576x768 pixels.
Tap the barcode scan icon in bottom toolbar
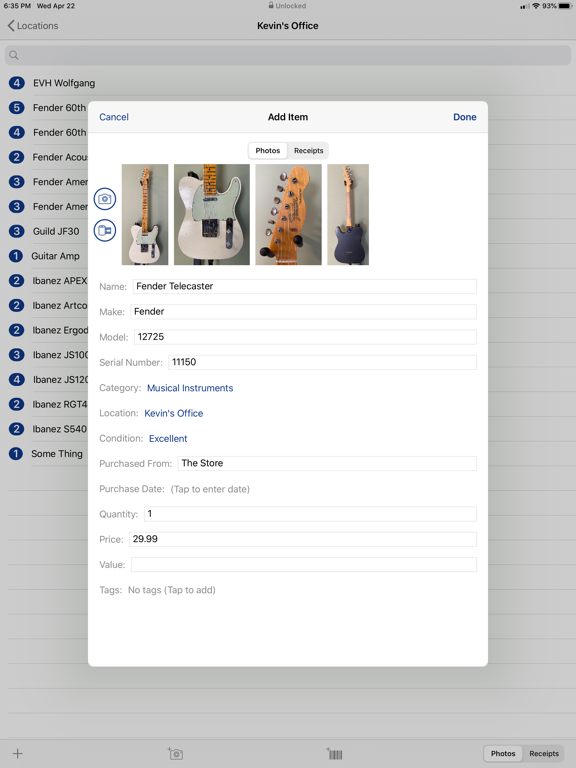click(x=335, y=753)
